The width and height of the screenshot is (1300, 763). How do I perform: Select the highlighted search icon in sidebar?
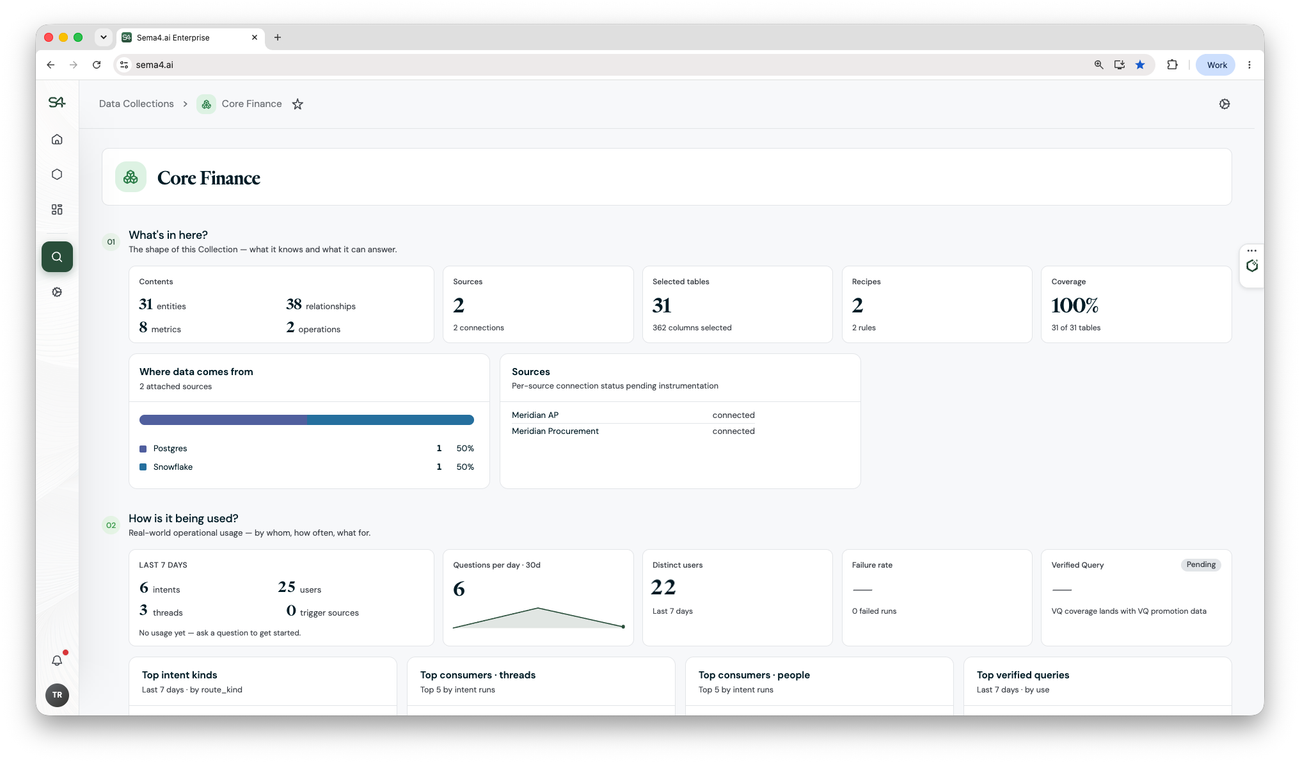click(x=57, y=257)
